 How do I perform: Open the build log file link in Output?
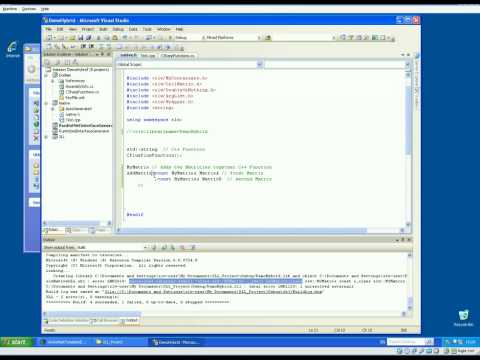coord(213,292)
